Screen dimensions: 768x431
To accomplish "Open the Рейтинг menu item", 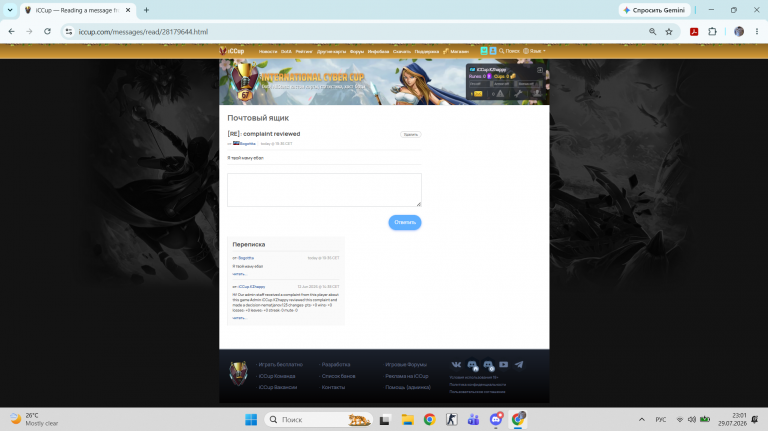I will (304, 51).
